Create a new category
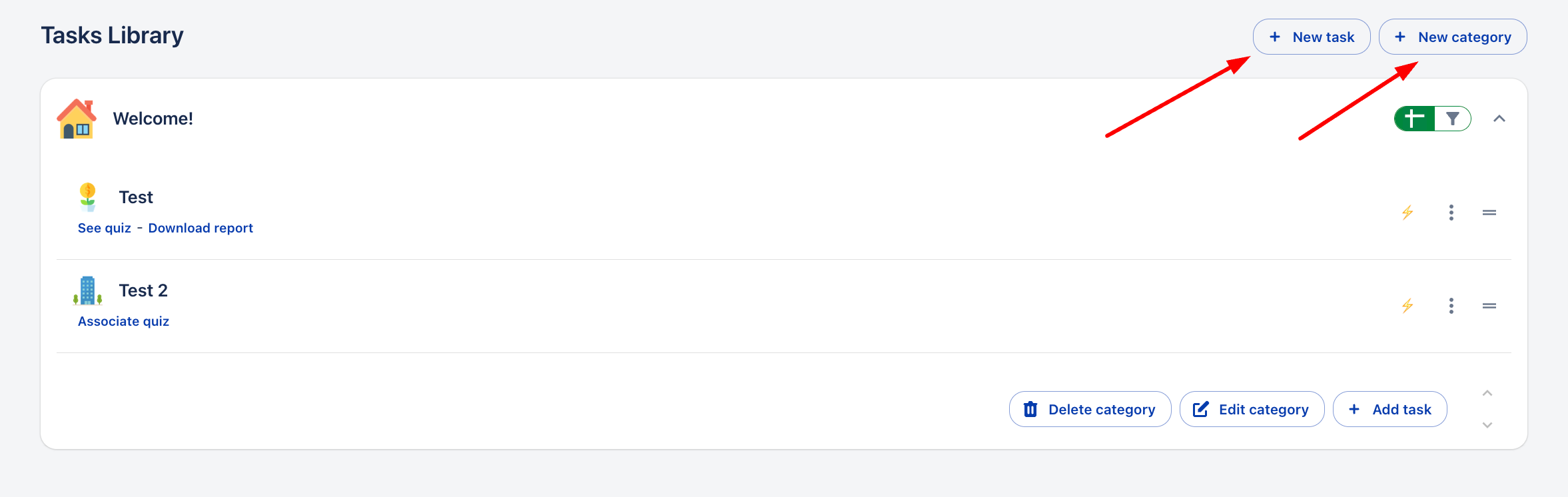 pyautogui.click(x=1452, y=37)
